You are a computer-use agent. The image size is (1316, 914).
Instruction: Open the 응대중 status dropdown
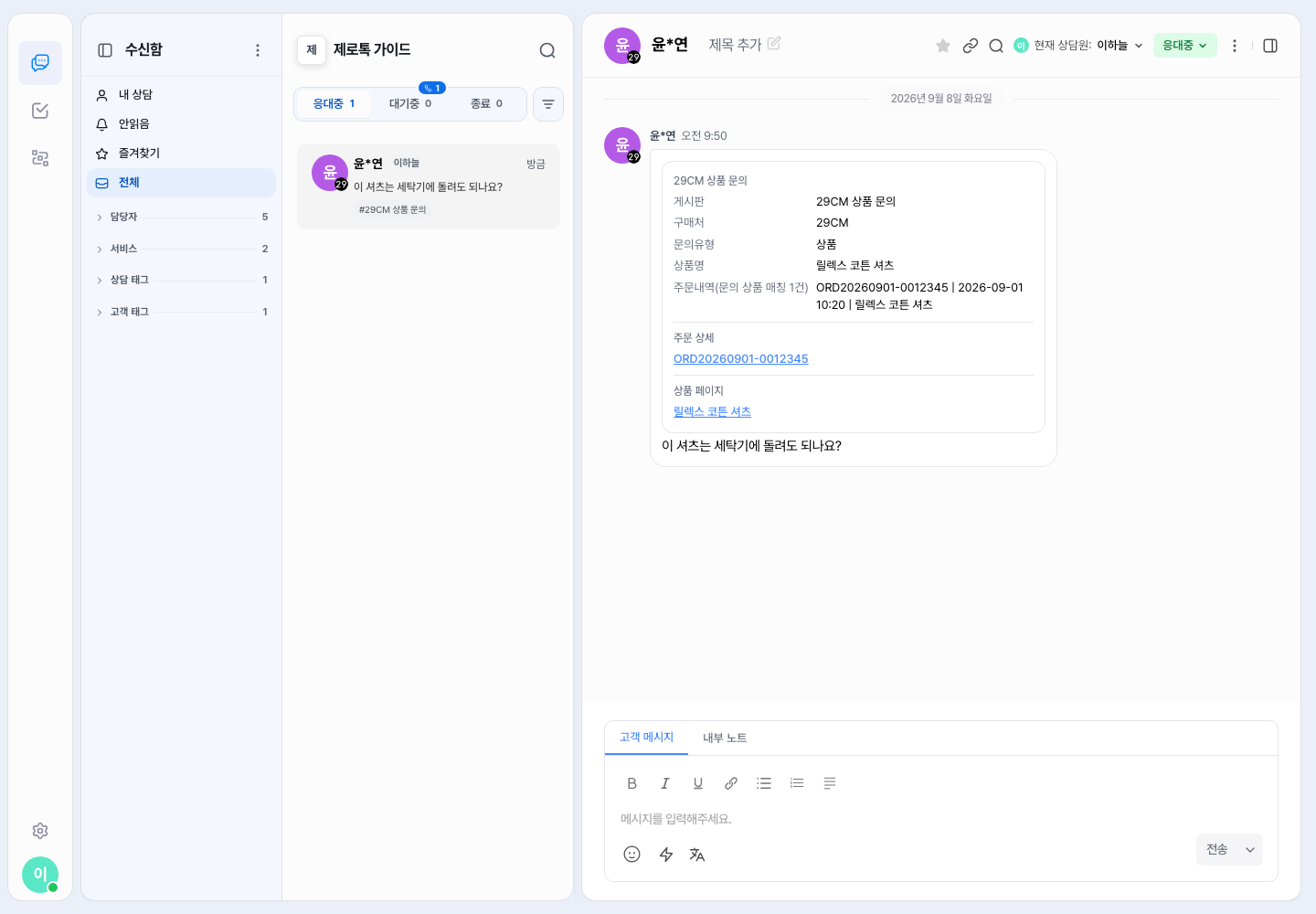pos(1185,46)
